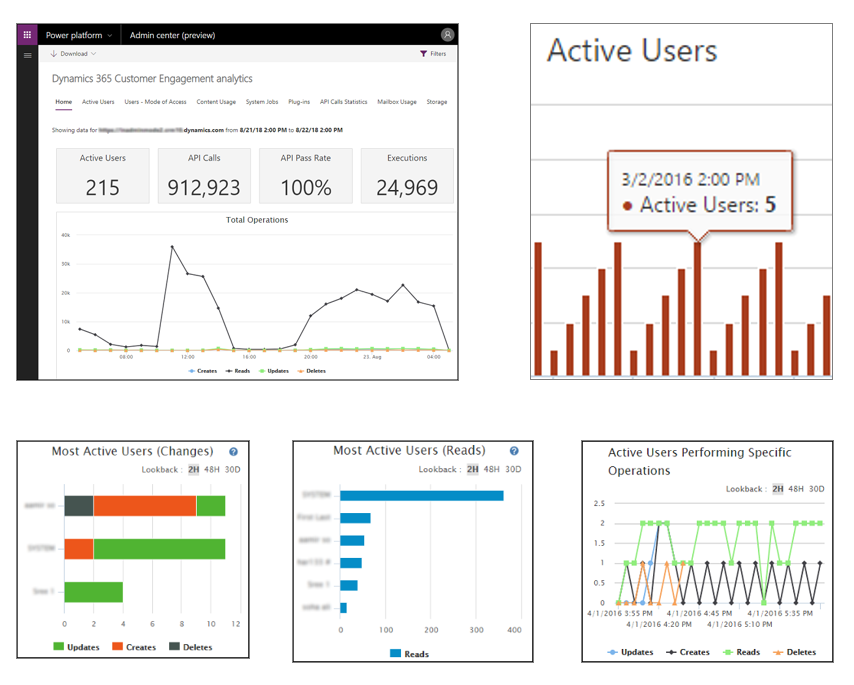Open the Mailbox Usage tab
This screenshot has width=854, height=685.
click(397, 102)
